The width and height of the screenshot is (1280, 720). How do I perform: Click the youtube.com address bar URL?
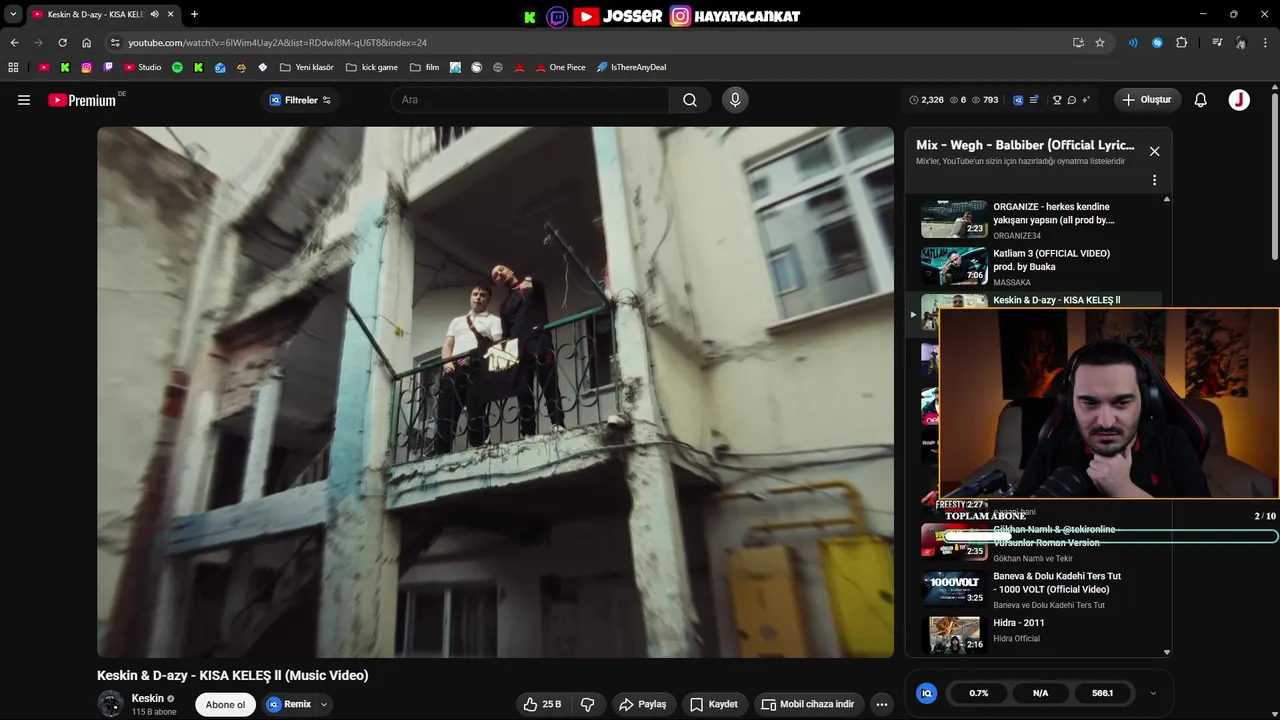coord(277,43)
